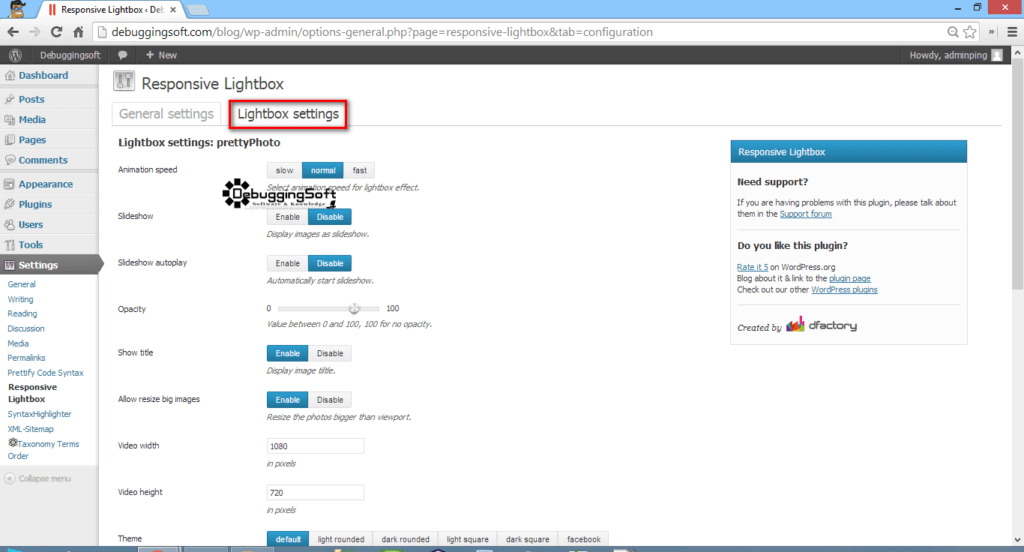This screenshot has height=552, width=1024.
Task: Disable the Show title option
Action: click(330, 353)
